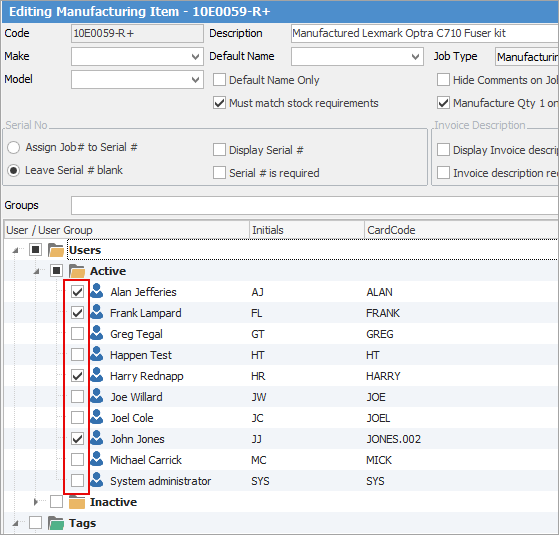Click the Active folder icon
Screen dimensions: 559x535
click(77, 271)
